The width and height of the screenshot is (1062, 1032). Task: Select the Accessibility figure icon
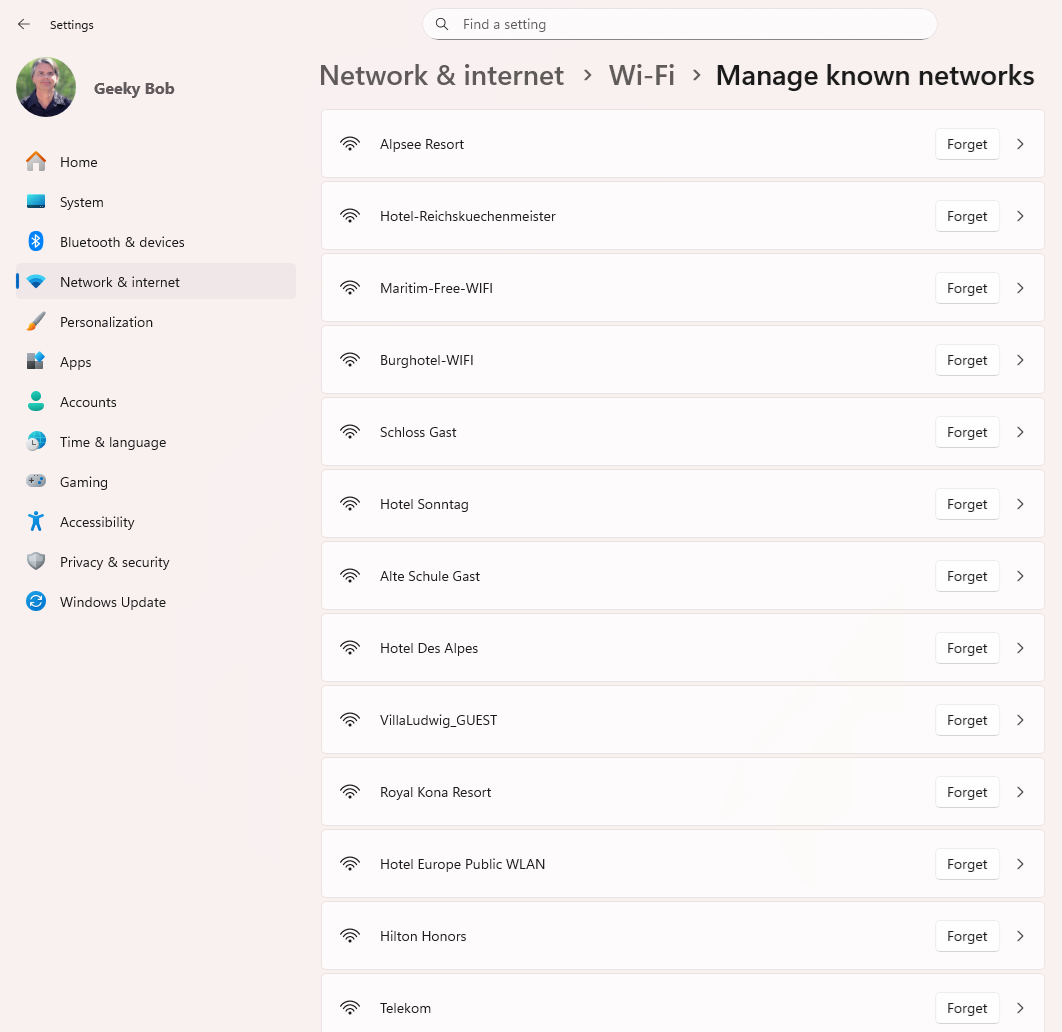click(36, 522)
